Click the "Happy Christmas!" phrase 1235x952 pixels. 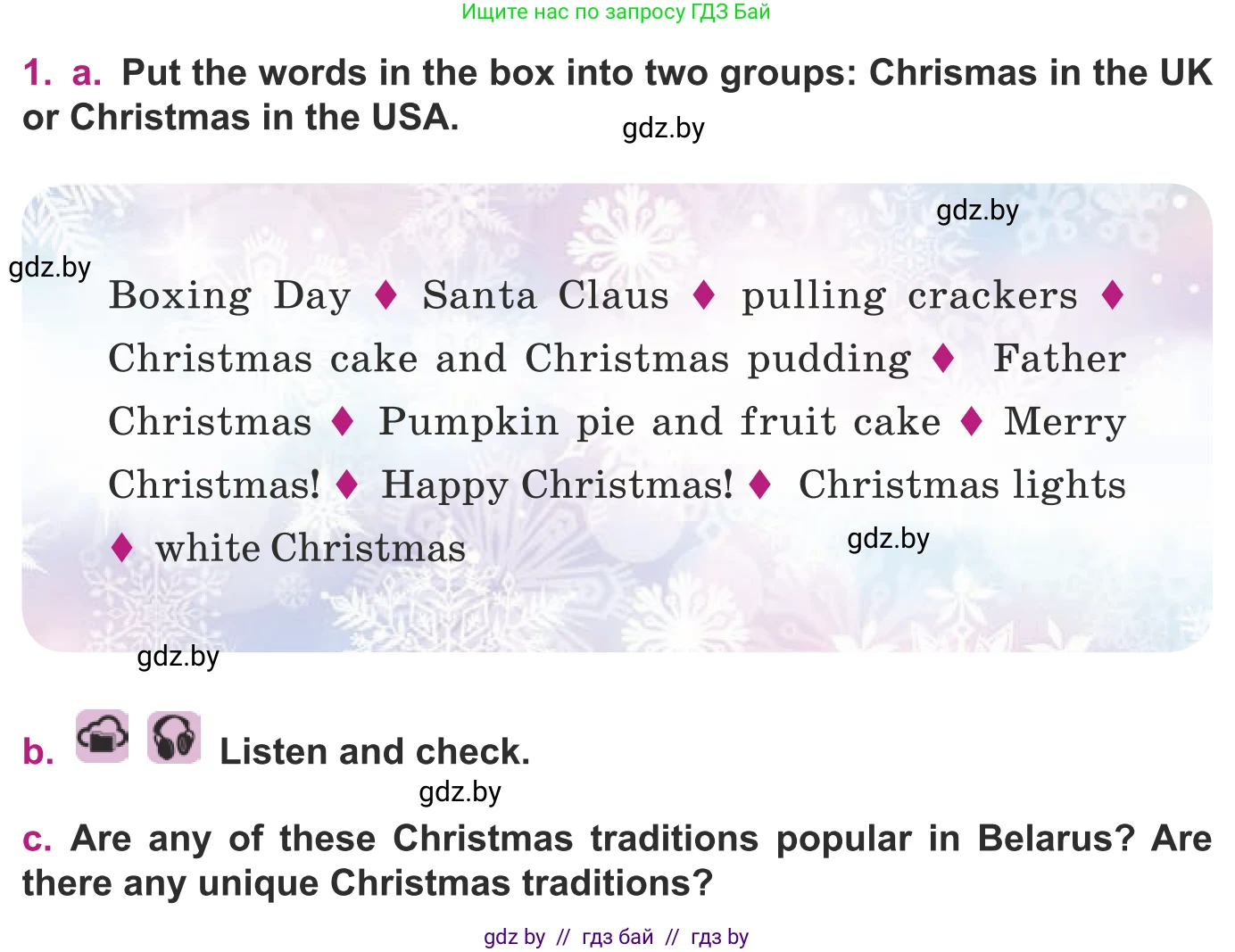tap(557, 485)
